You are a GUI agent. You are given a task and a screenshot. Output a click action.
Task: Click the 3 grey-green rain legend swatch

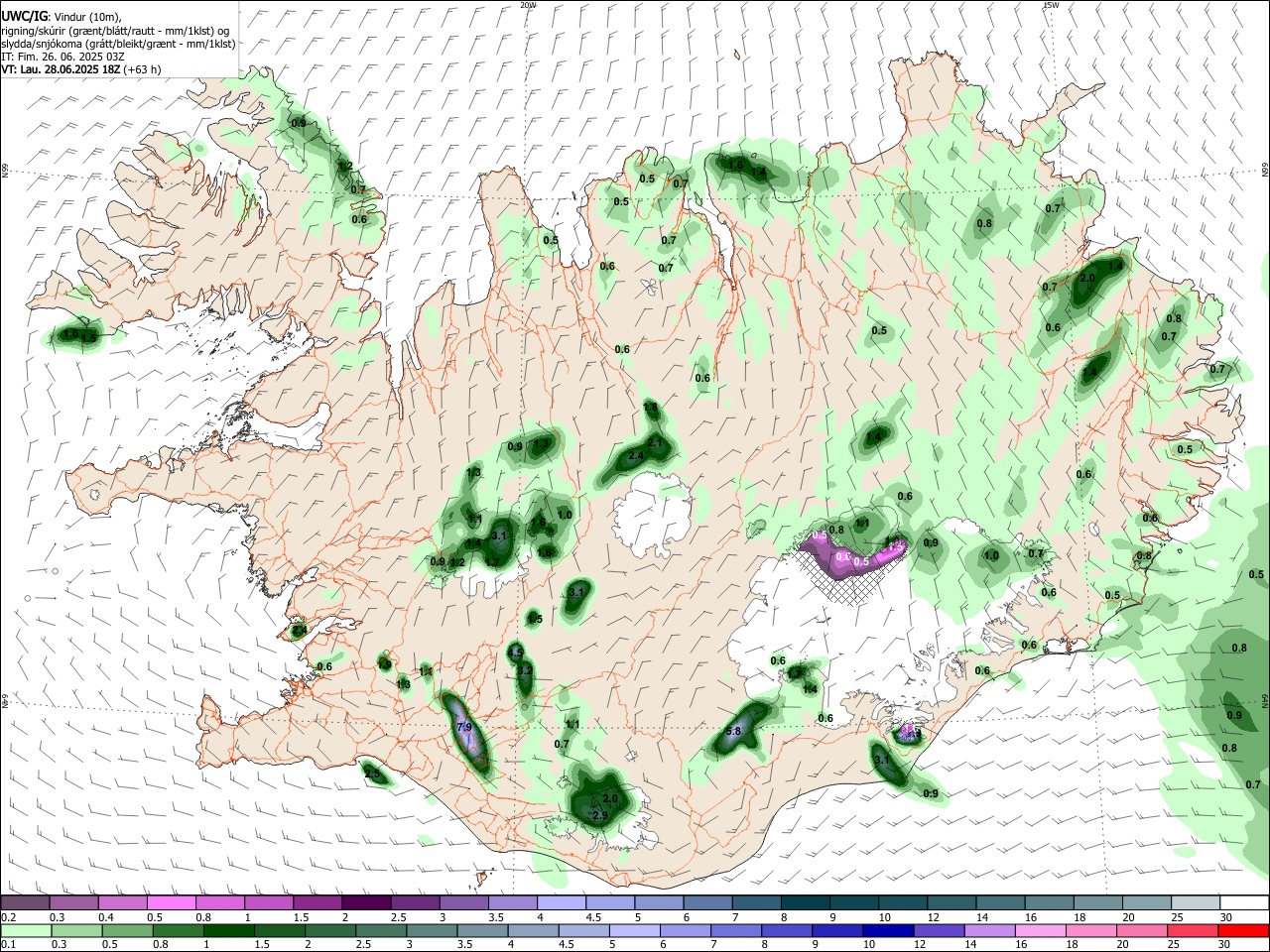tap(431, 930)
